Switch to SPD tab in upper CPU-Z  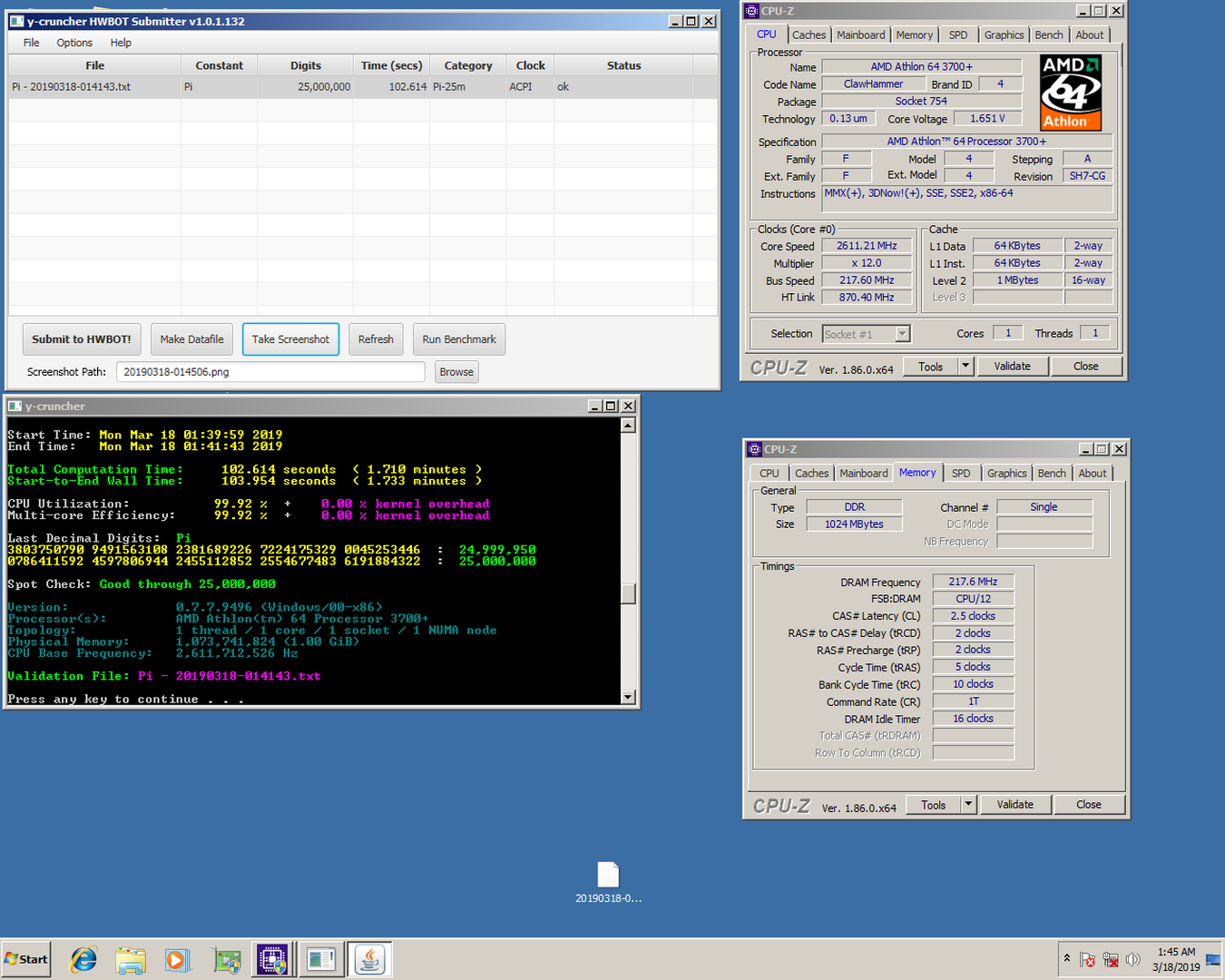pos(958,35)
